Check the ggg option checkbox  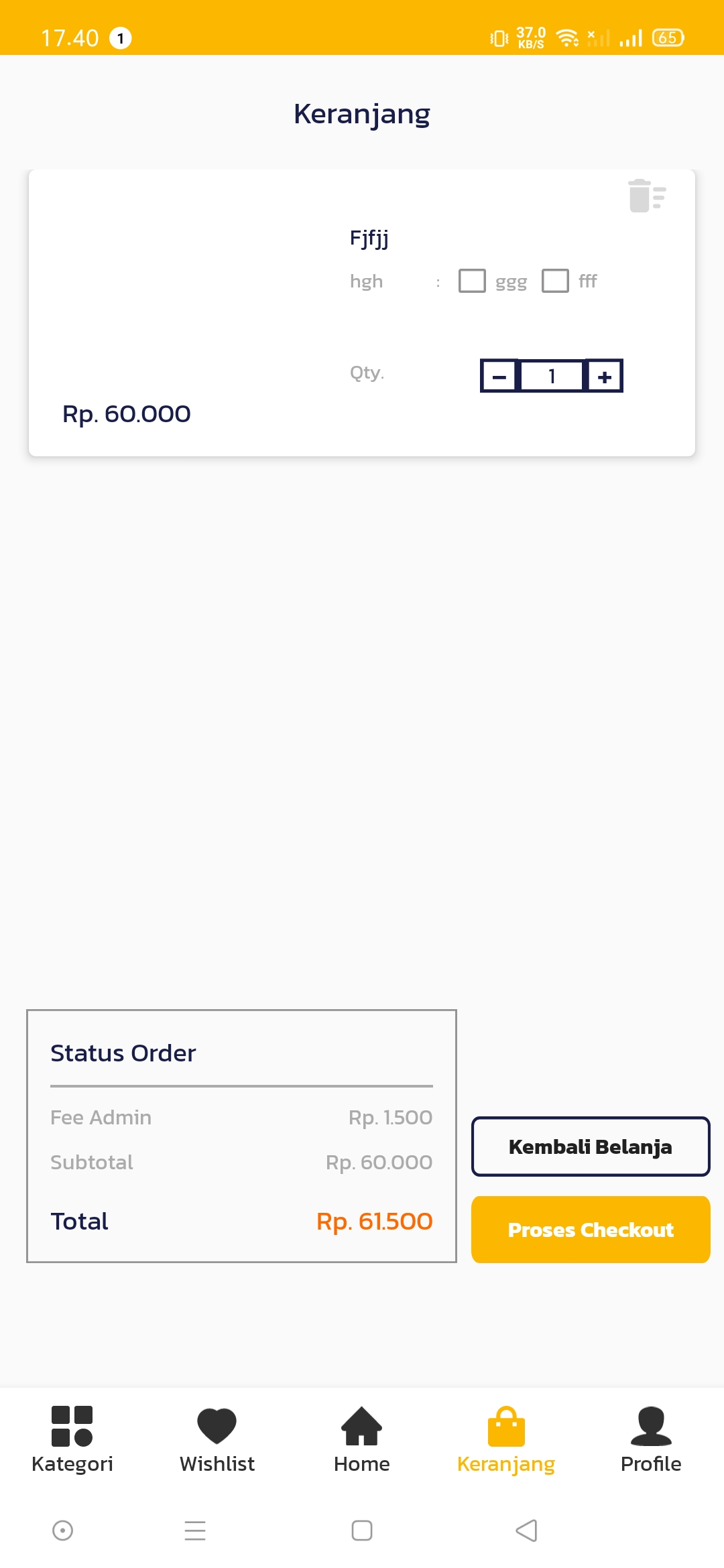pyautogui.click(x=472, y=281)
